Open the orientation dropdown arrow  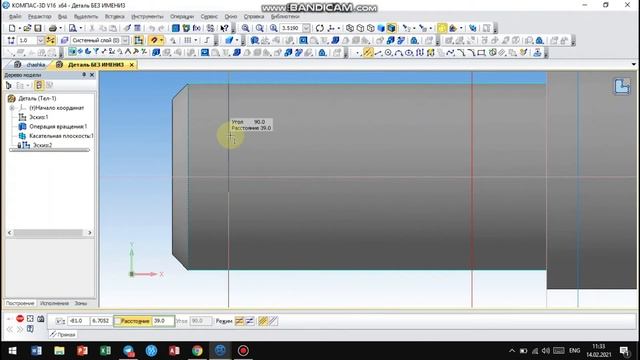point(338,28)
